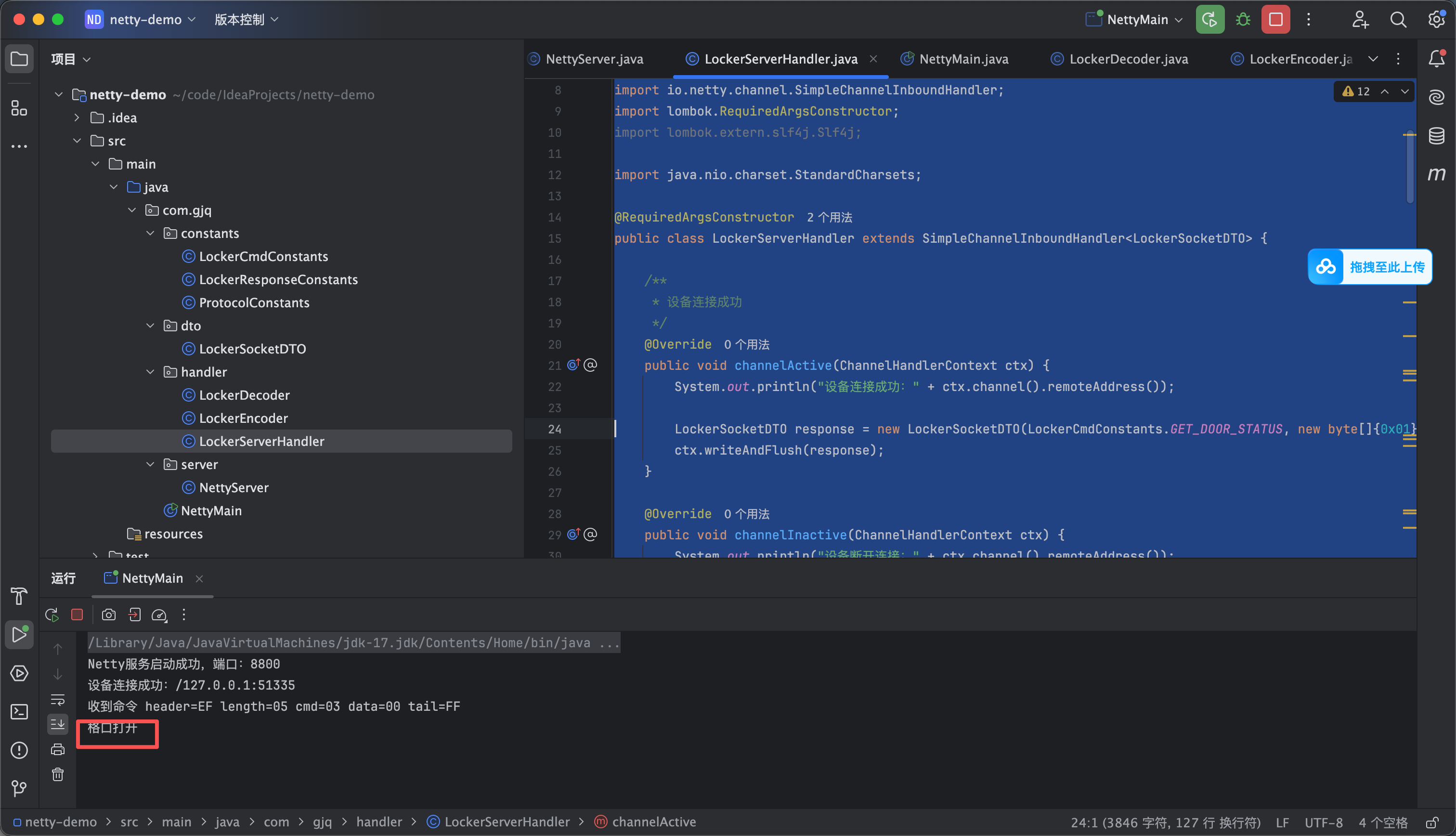Click UTF-8 encoding in status bar
The image size is (1456, 836).
coord(1323,822)
